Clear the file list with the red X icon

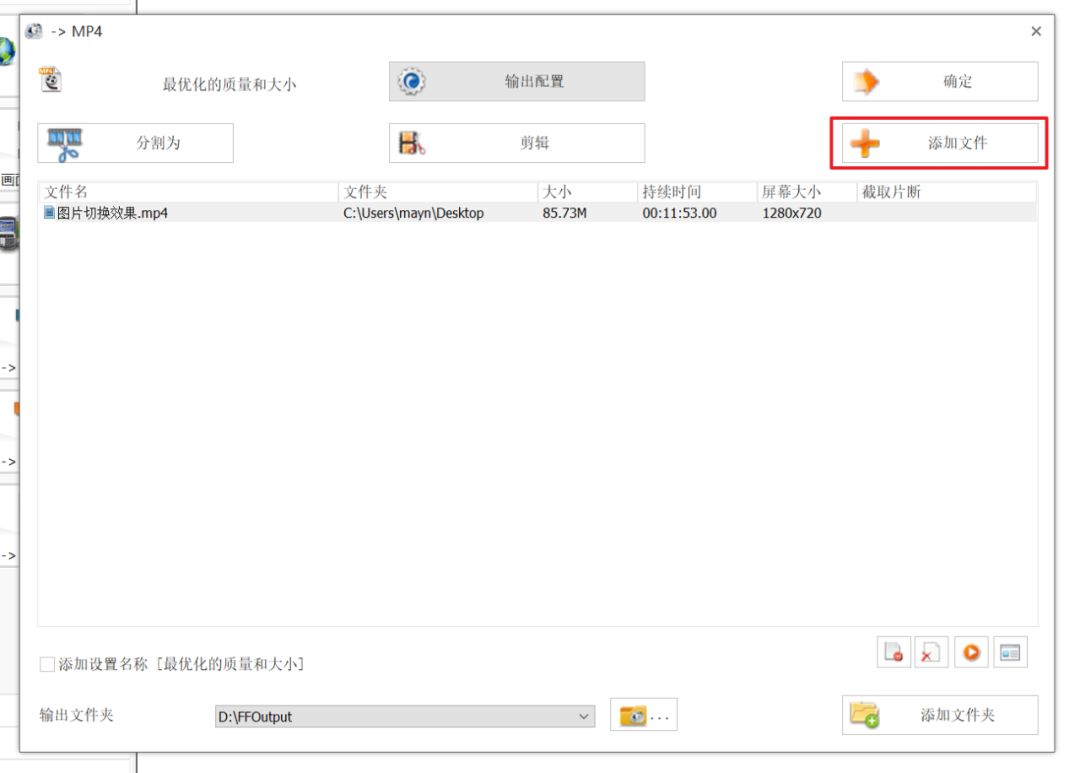pos(931,652)
